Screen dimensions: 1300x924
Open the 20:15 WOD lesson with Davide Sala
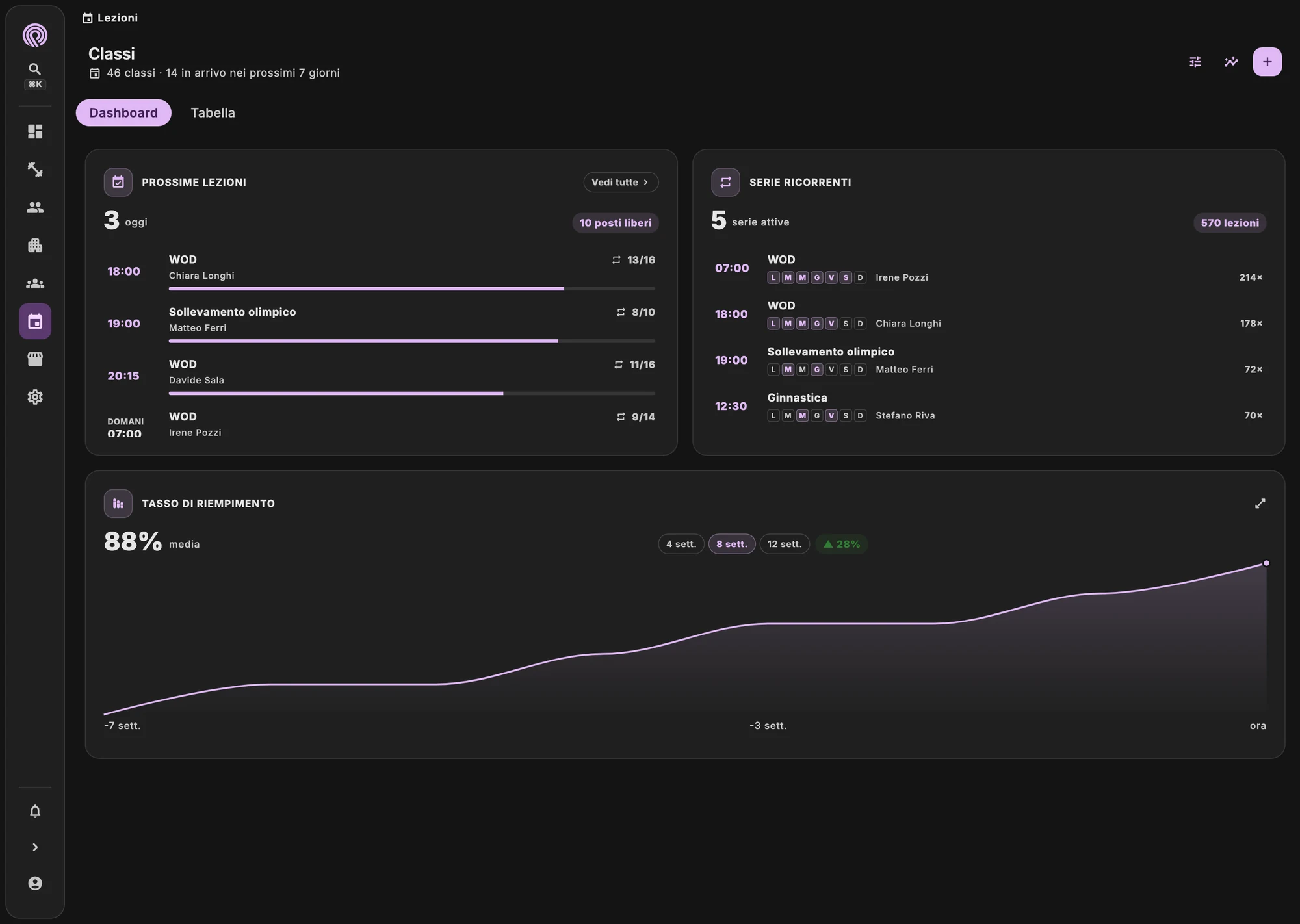[381, 376]
